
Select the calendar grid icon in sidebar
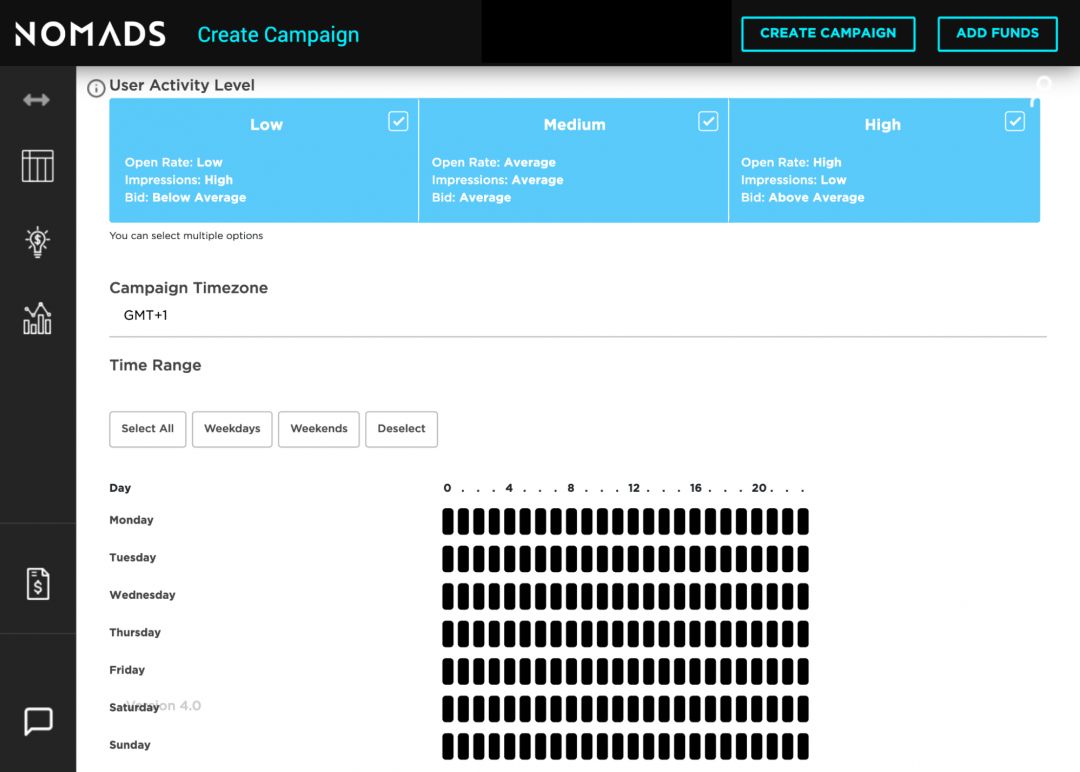(37, 166)
